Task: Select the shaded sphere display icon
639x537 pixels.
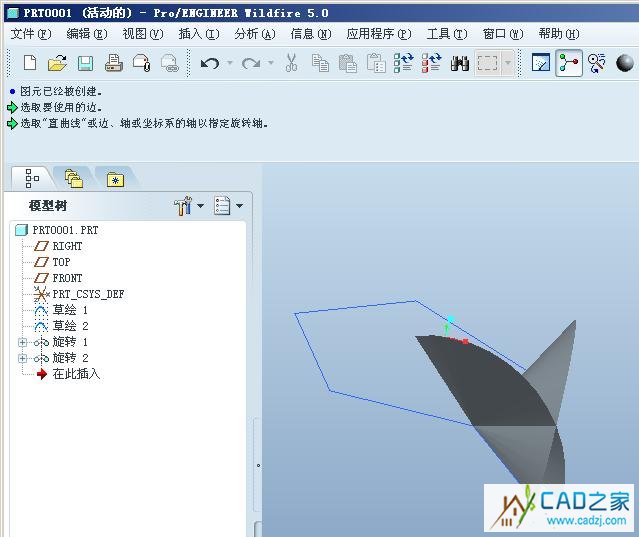Action: point(626,64)
